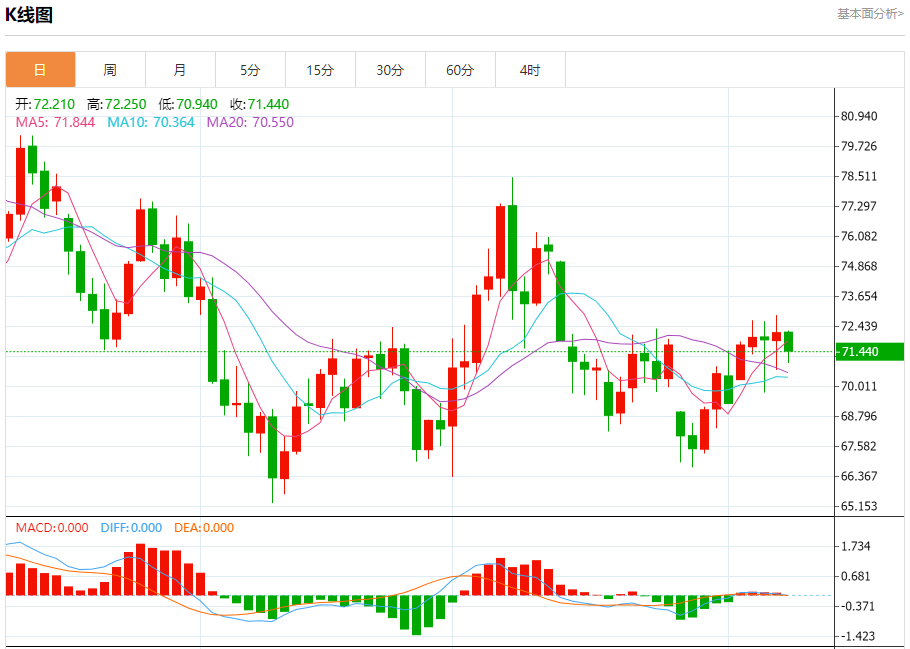This screenshot has height=649, width=910.
Task: Click the 77.297 price axis label
Action: tap(859, 206)
